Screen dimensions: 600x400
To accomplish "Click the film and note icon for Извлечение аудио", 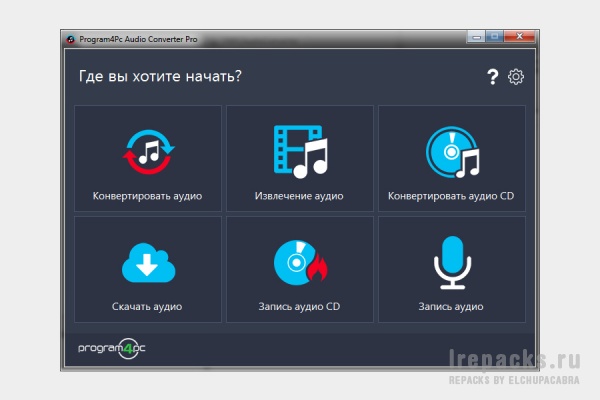I will click(300, 152).
